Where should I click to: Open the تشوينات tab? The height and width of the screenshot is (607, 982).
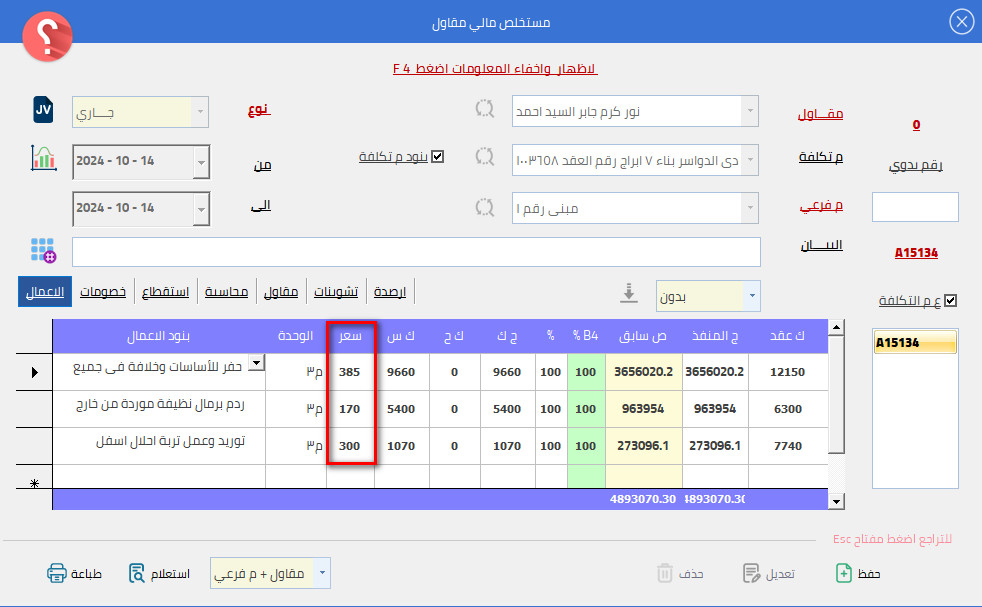point(336,292)
